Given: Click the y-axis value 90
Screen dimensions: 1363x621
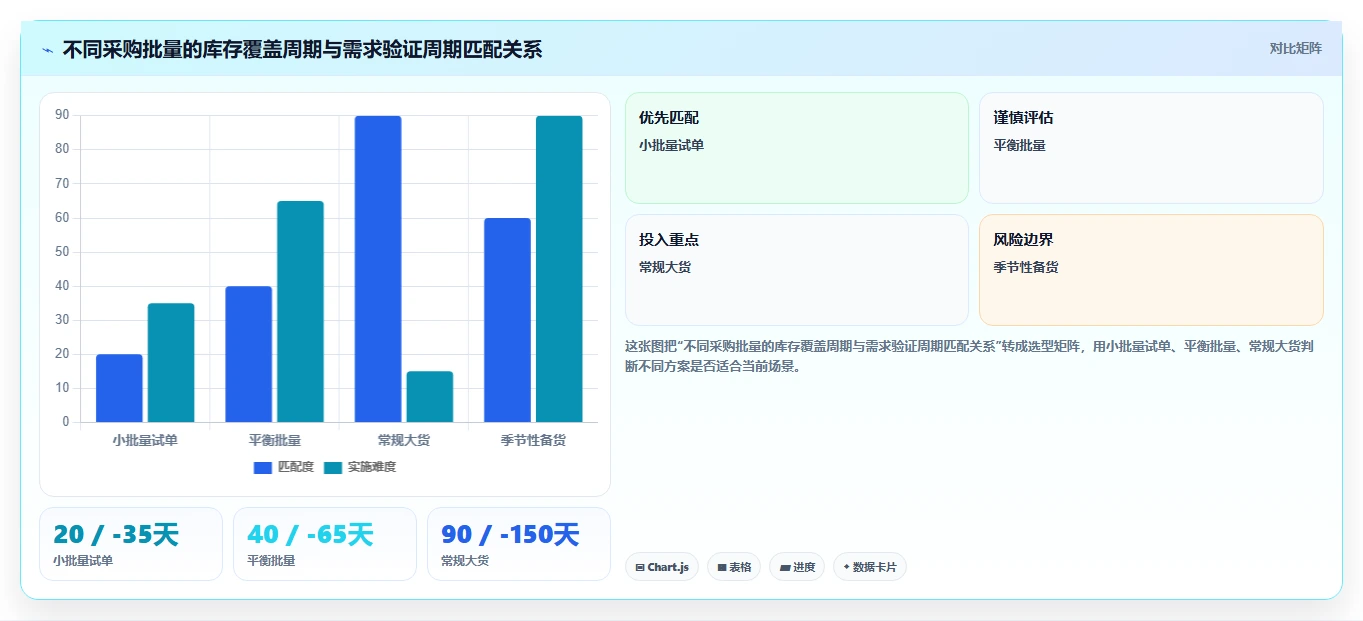Looking at the screenshot, I should [x=62, y=115].
